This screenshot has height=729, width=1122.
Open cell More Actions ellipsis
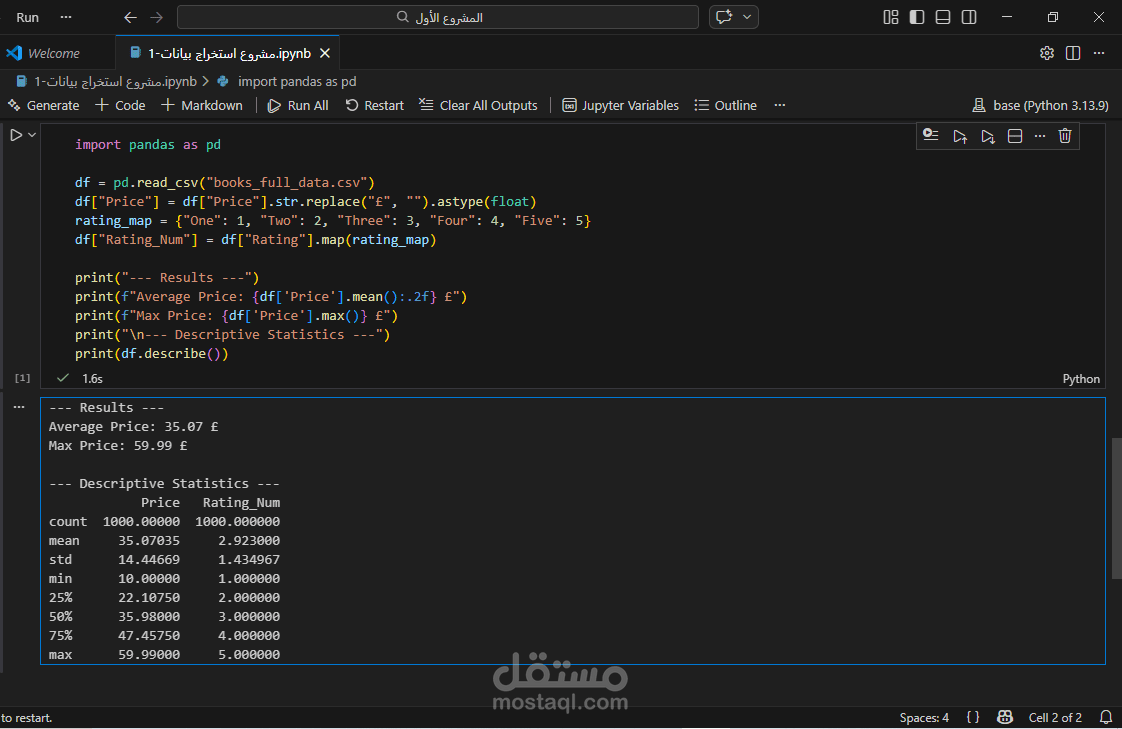point(1040,136)
